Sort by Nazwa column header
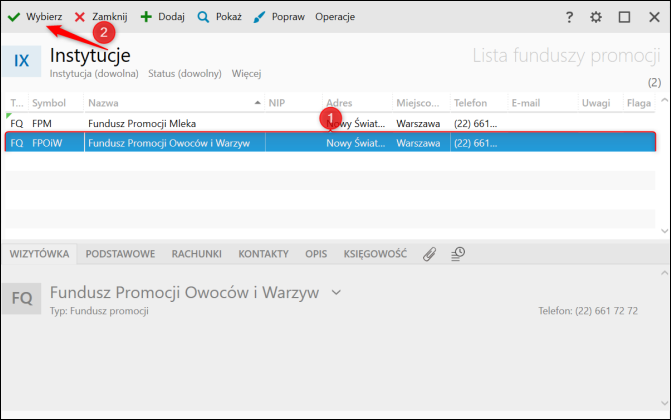 175,103
